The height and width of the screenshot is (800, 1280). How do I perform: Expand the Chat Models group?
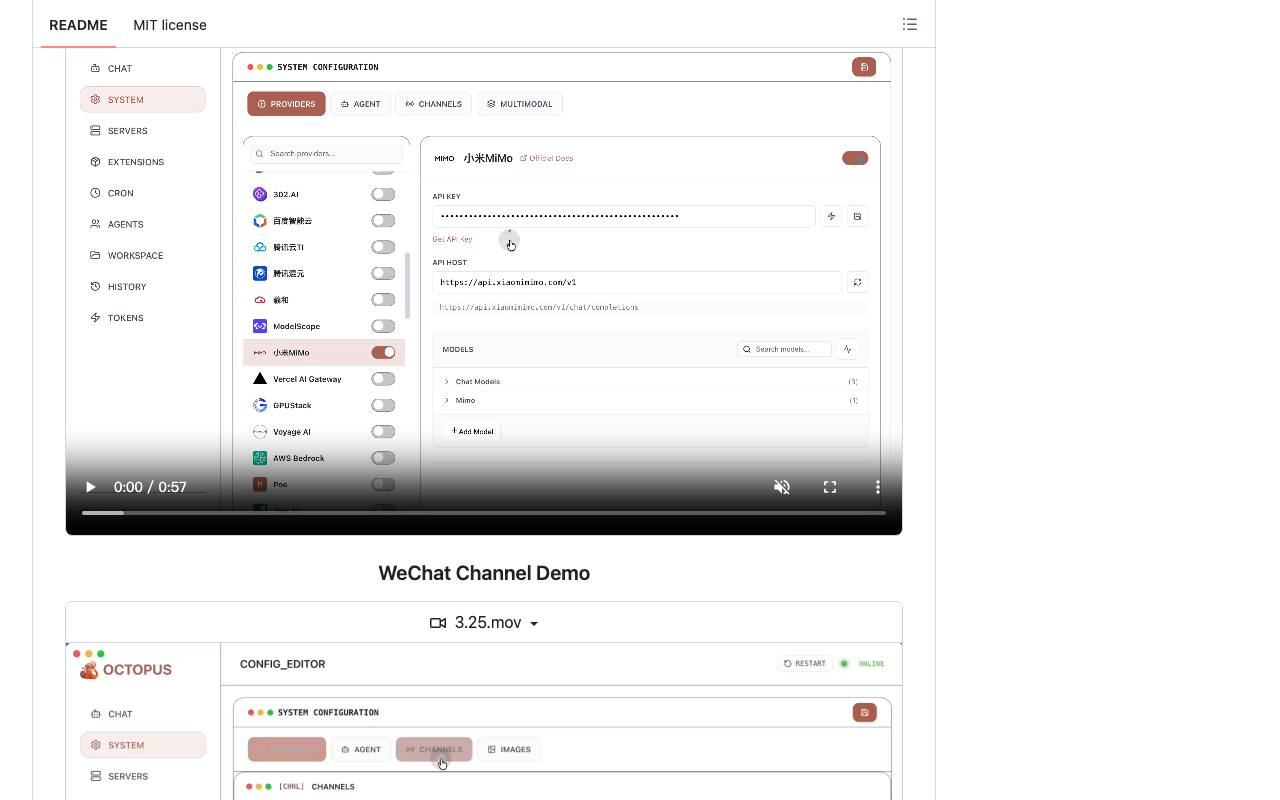pyautogui.click(x=651, y=381)
